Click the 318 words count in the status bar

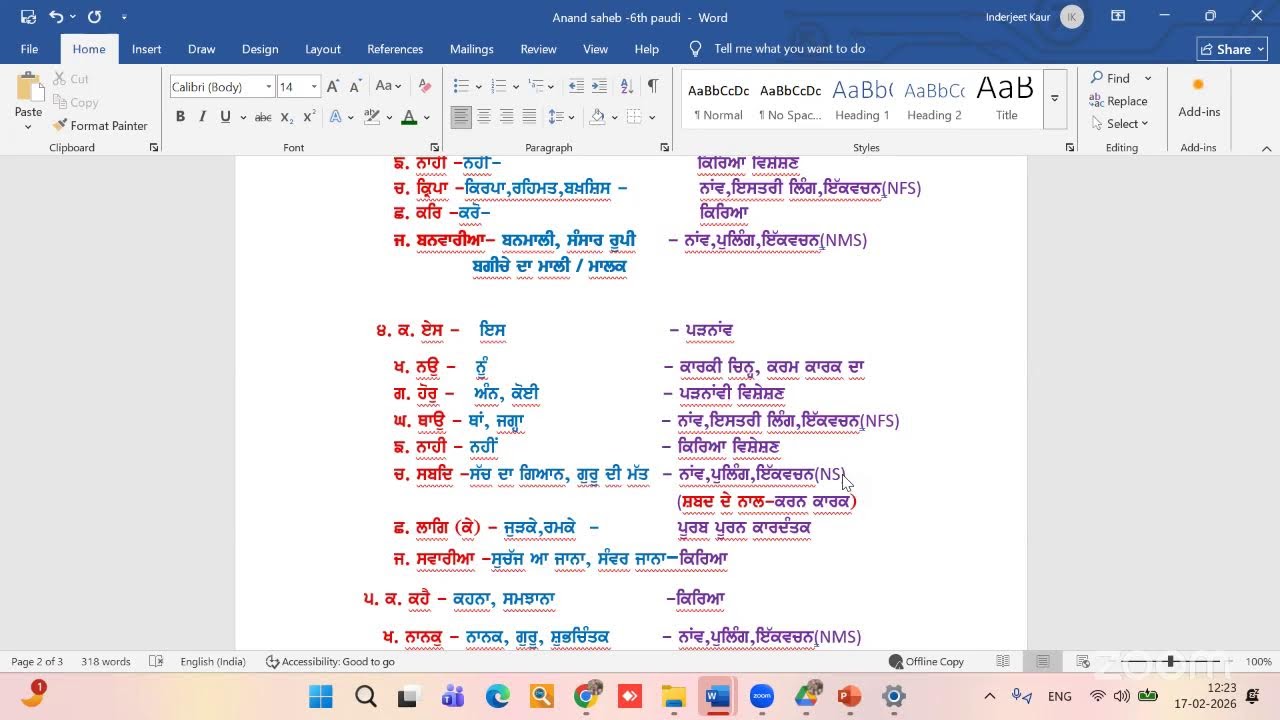(x=106, y=661)
